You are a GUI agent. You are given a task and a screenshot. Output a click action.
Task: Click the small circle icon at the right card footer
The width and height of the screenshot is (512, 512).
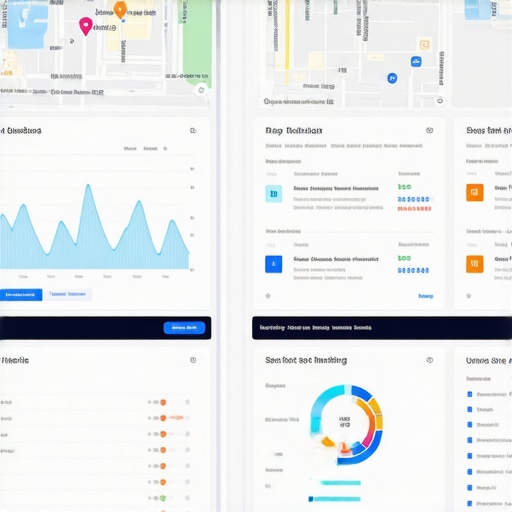tap(468, 296)
